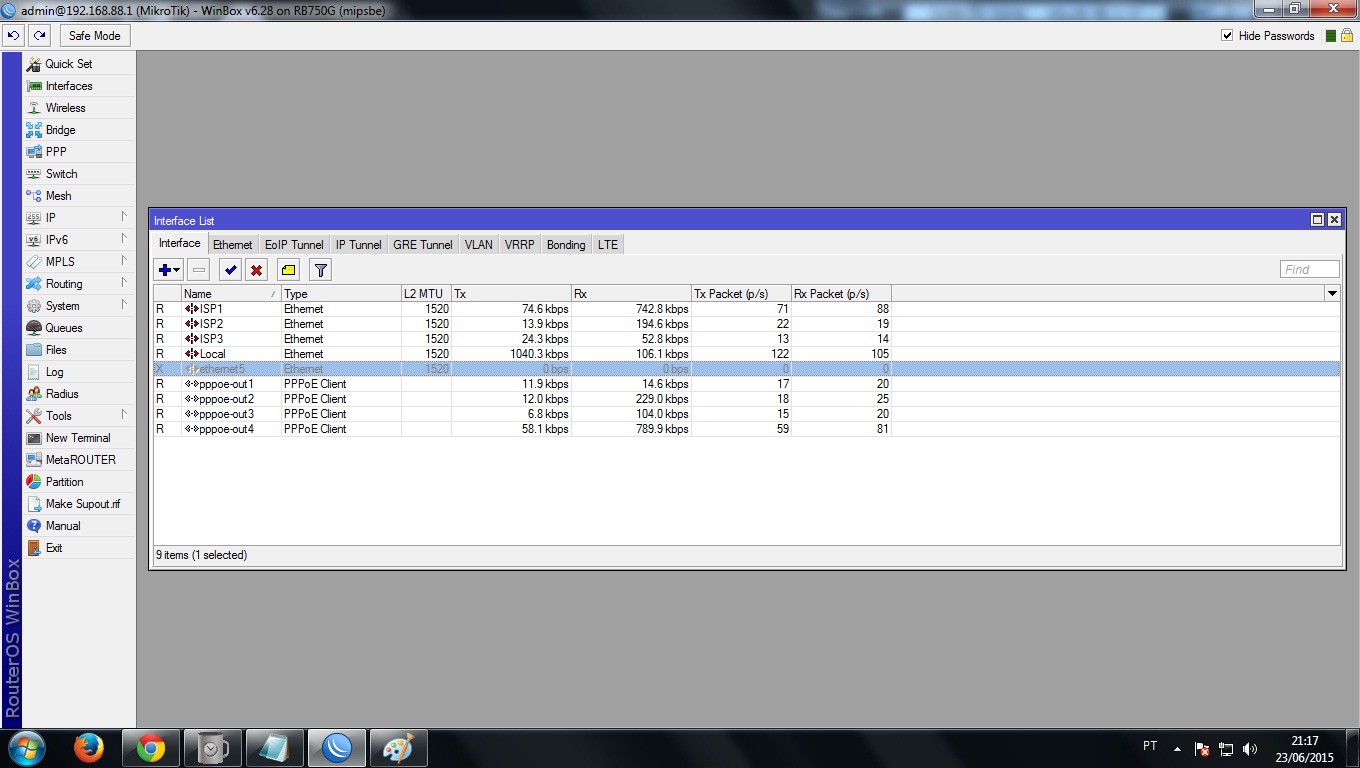Switch to the Ethernet tab
The height and width of the screenshot is (768, 1360).
pos(233,245)
